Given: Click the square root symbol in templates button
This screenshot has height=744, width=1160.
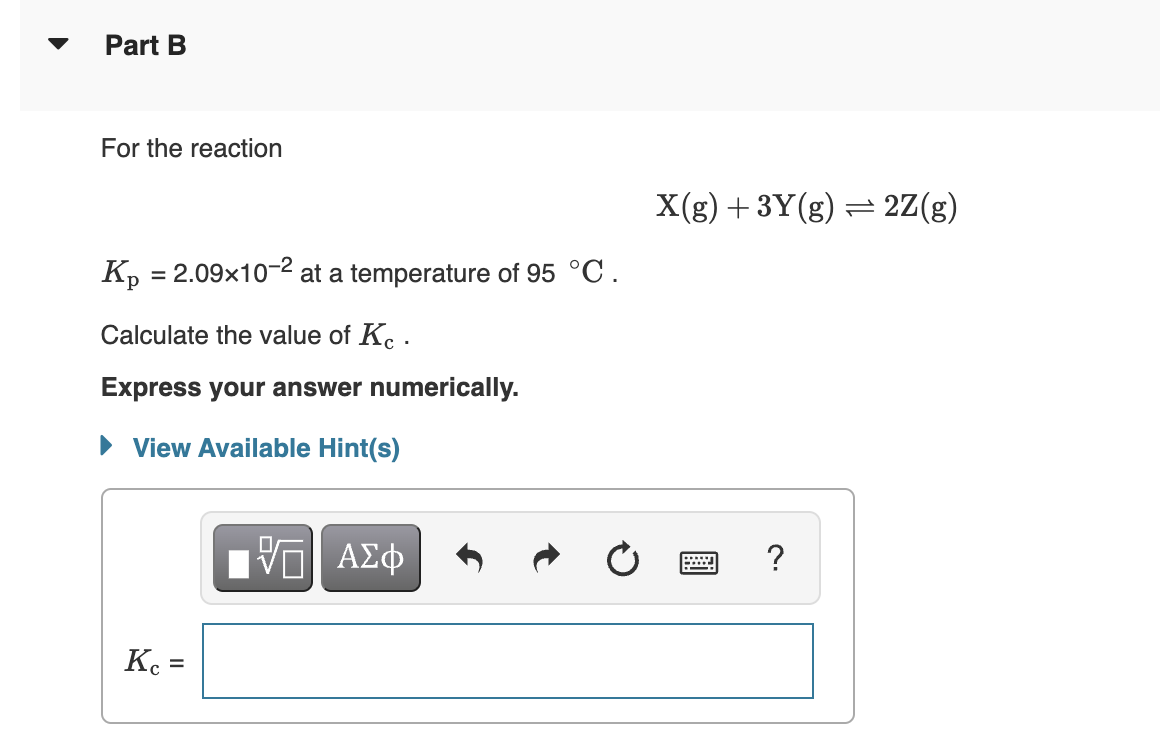Looking at the screenshot, I should tap(279, 558).
